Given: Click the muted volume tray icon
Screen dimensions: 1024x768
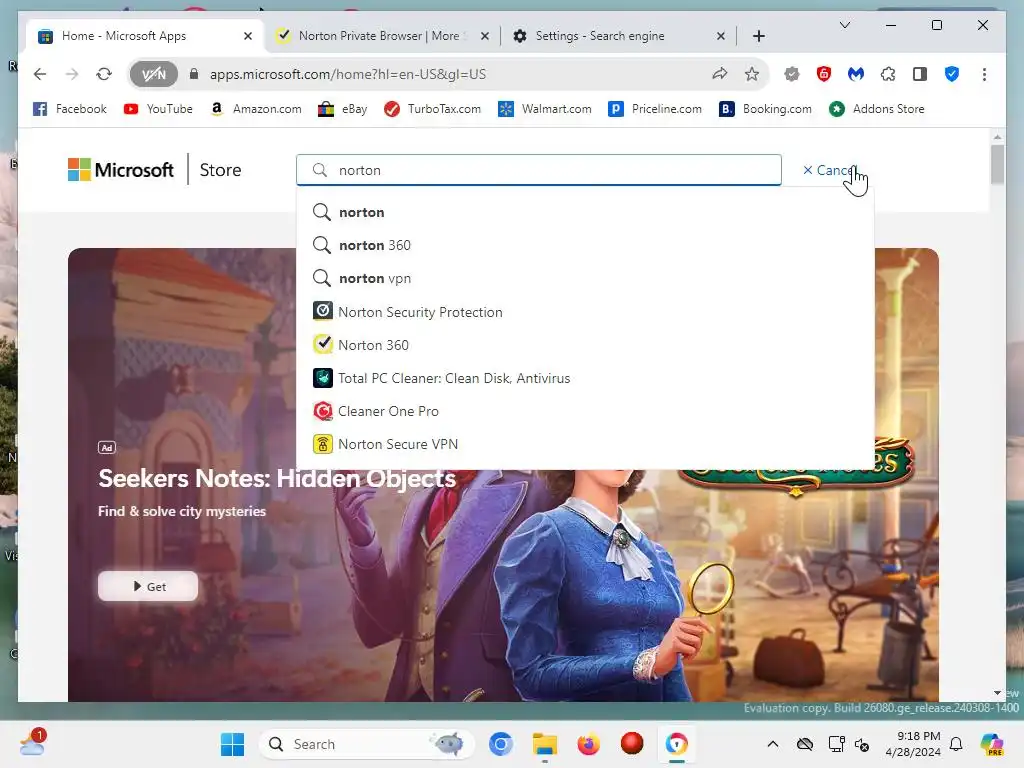Looking at the screenshot, I should 862,744.
